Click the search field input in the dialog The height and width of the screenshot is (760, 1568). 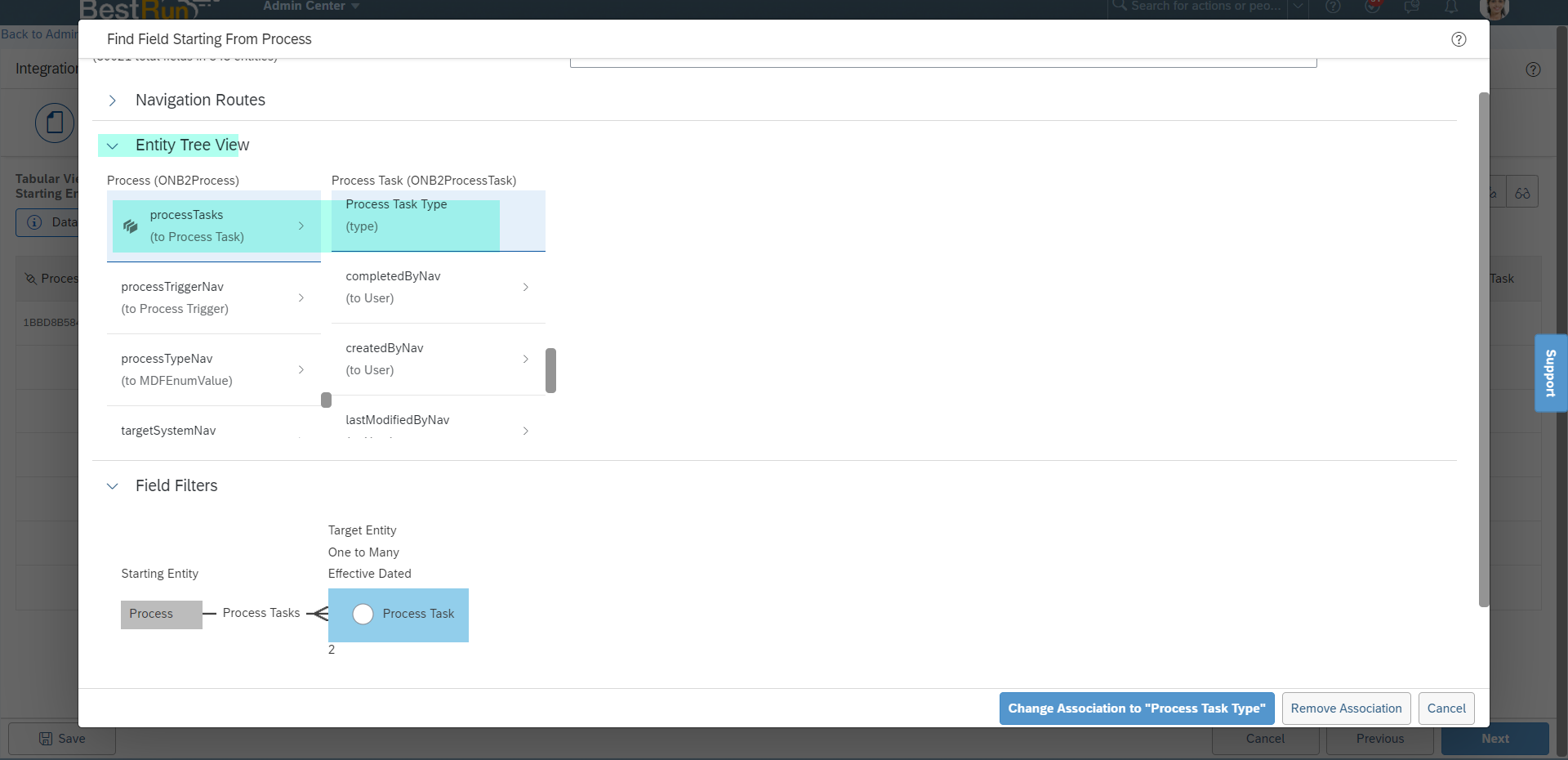[943, 62]
